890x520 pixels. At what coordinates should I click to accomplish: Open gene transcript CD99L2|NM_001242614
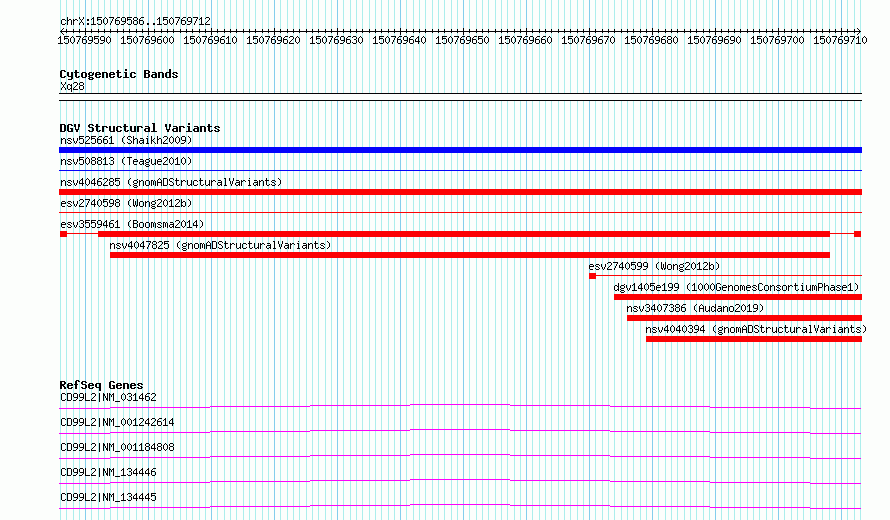[x=117, y=422]
